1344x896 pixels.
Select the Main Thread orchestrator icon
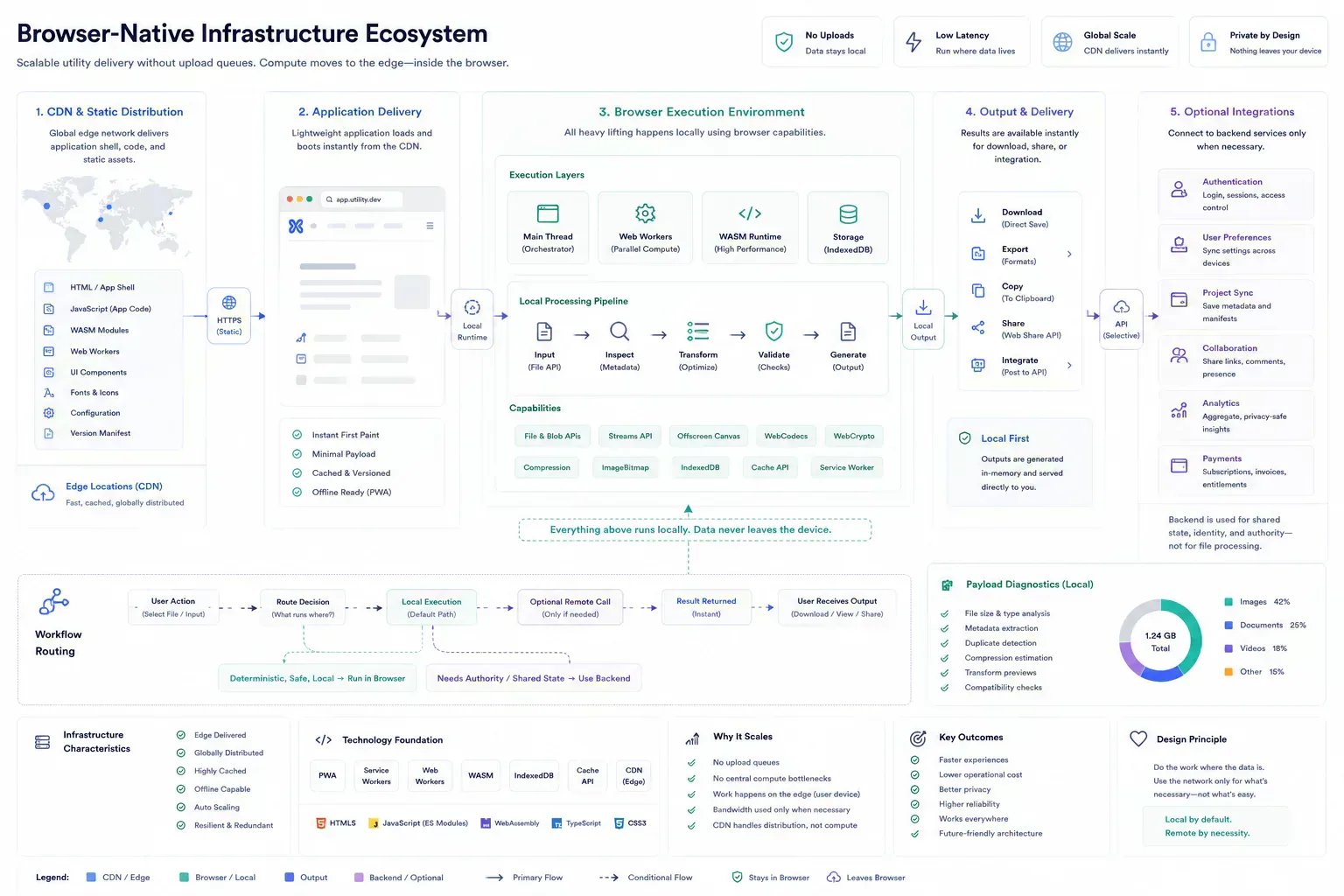click(548, 213)
